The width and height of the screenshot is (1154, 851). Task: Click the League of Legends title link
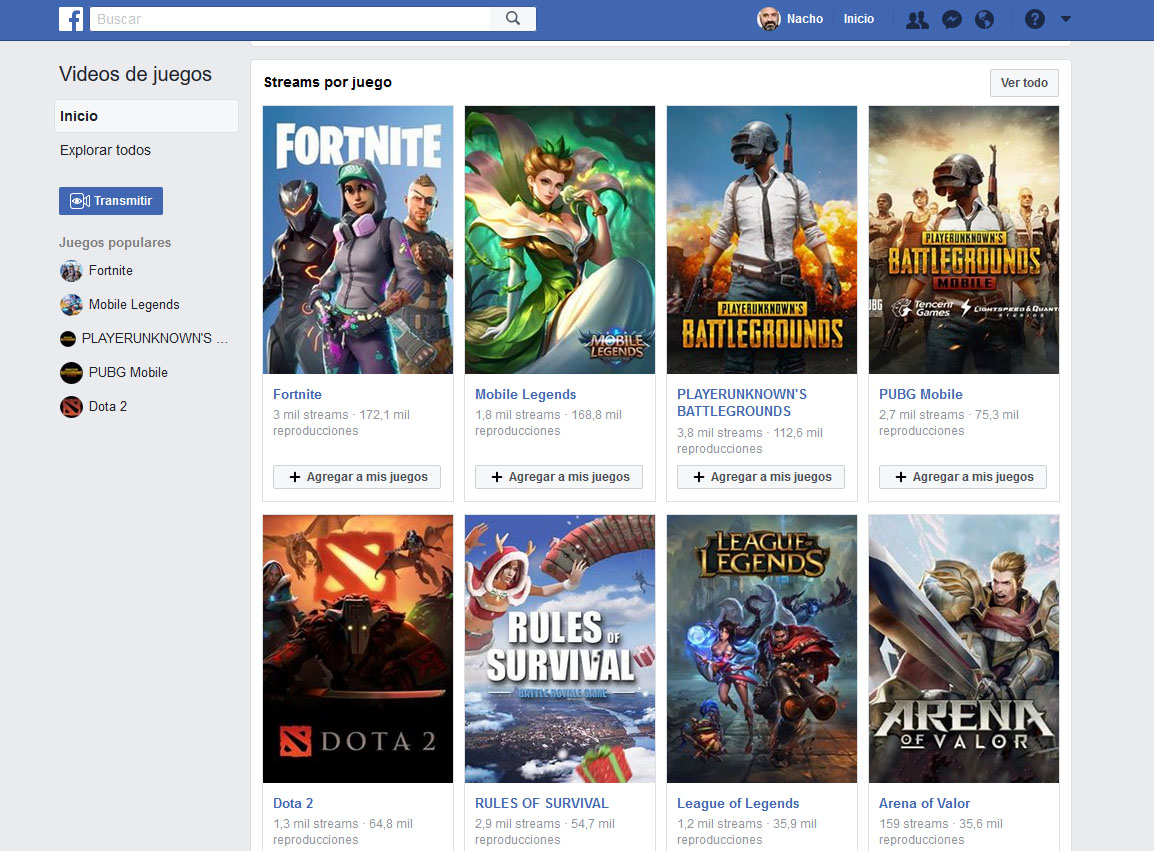(x=738, y=803)
